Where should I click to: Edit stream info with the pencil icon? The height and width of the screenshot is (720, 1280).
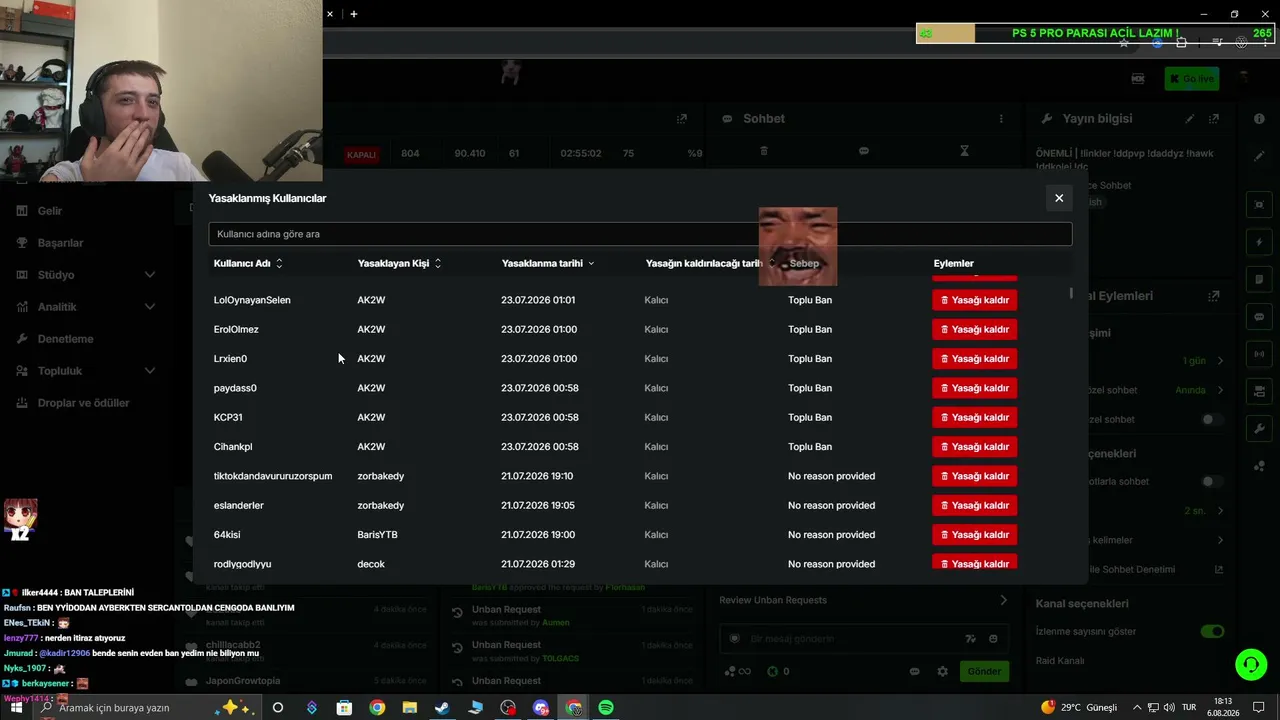click(1190, 118)
